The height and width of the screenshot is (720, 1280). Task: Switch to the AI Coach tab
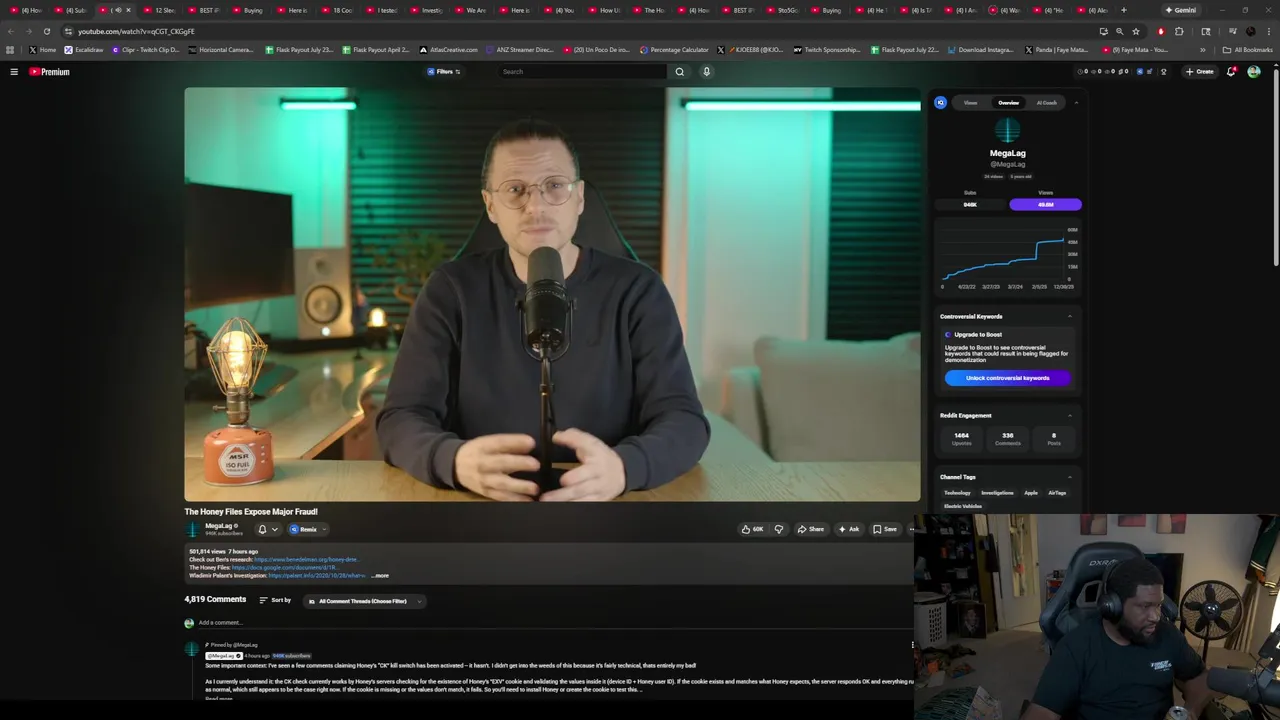point(1046,102)
